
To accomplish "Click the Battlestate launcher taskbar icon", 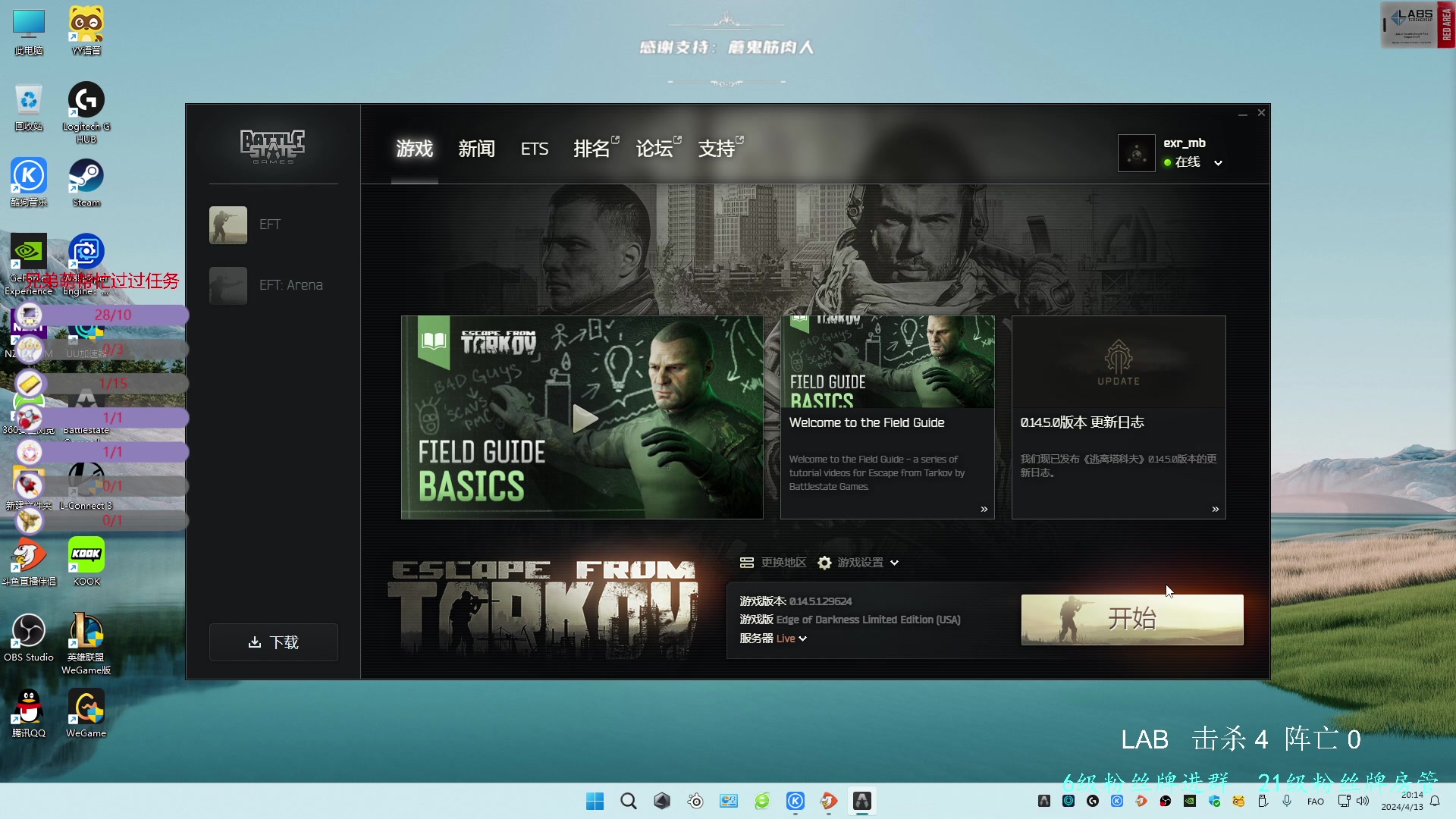I will 862,801.
